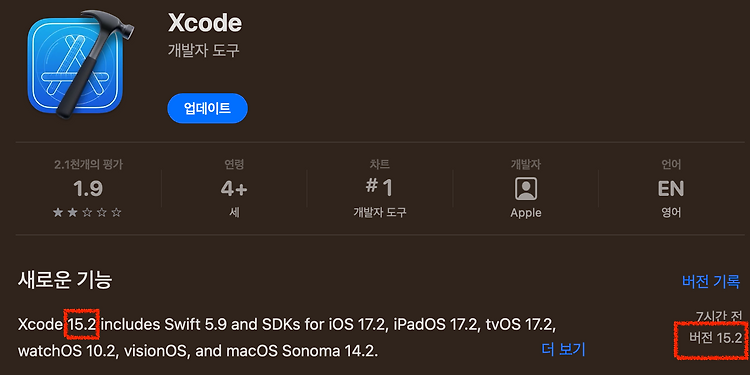Click the EN language badge
Screen dimensions: 750x375
[x=671, y=189]
